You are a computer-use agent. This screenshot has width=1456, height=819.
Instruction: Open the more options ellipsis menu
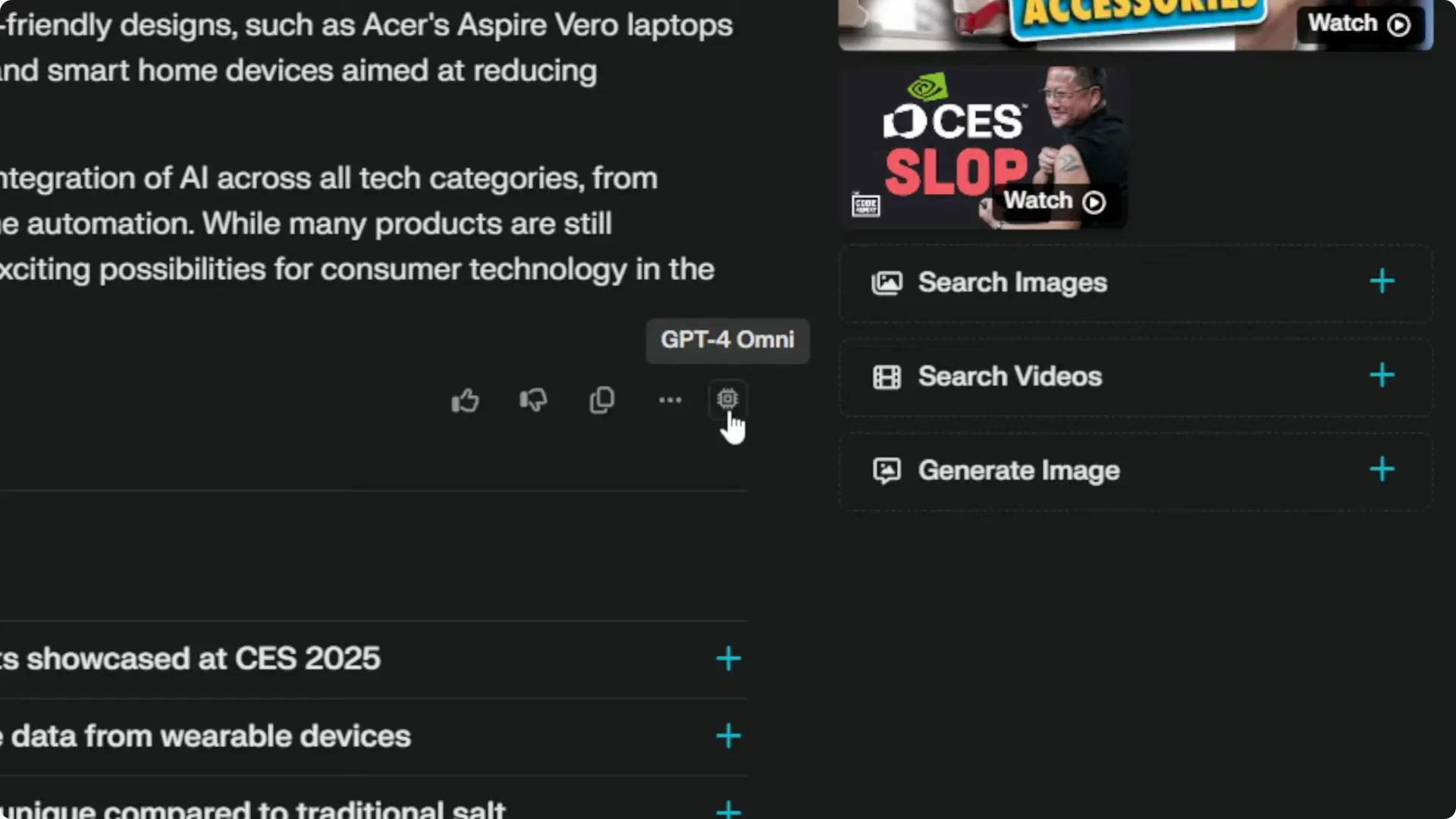670,400
